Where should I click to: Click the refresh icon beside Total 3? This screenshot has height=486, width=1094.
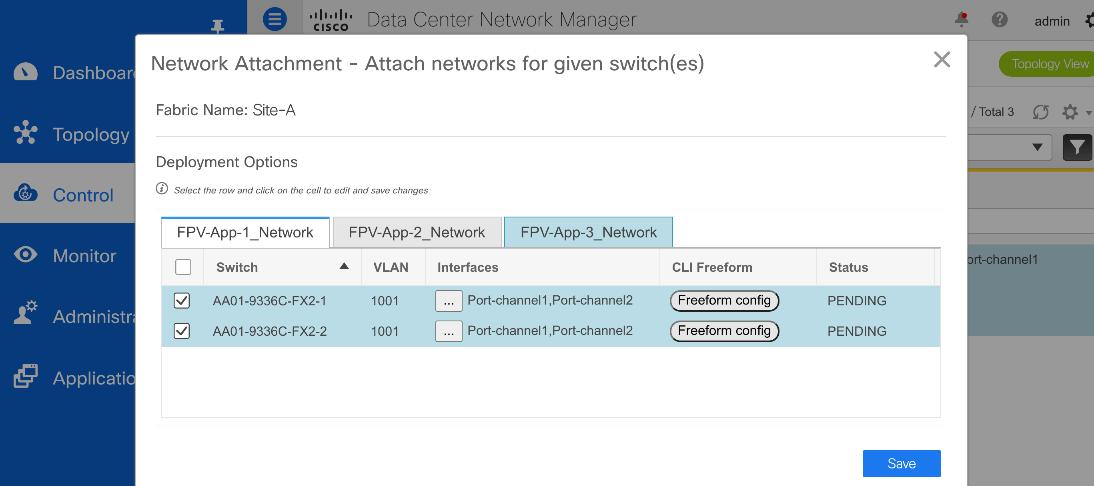[1042, 112]
